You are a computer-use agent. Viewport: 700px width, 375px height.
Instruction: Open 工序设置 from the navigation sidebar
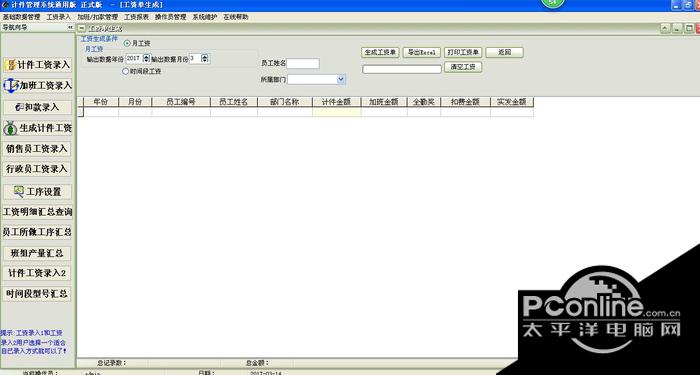click(38, 192)
